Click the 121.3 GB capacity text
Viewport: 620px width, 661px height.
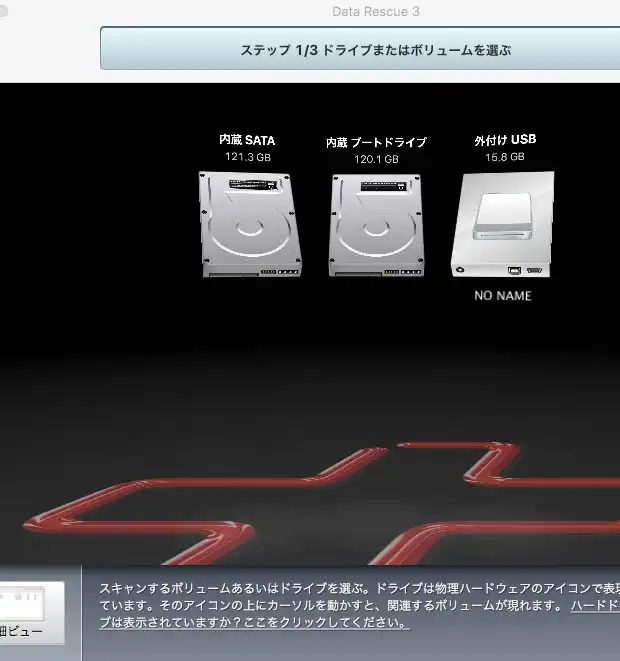[247, 157]
